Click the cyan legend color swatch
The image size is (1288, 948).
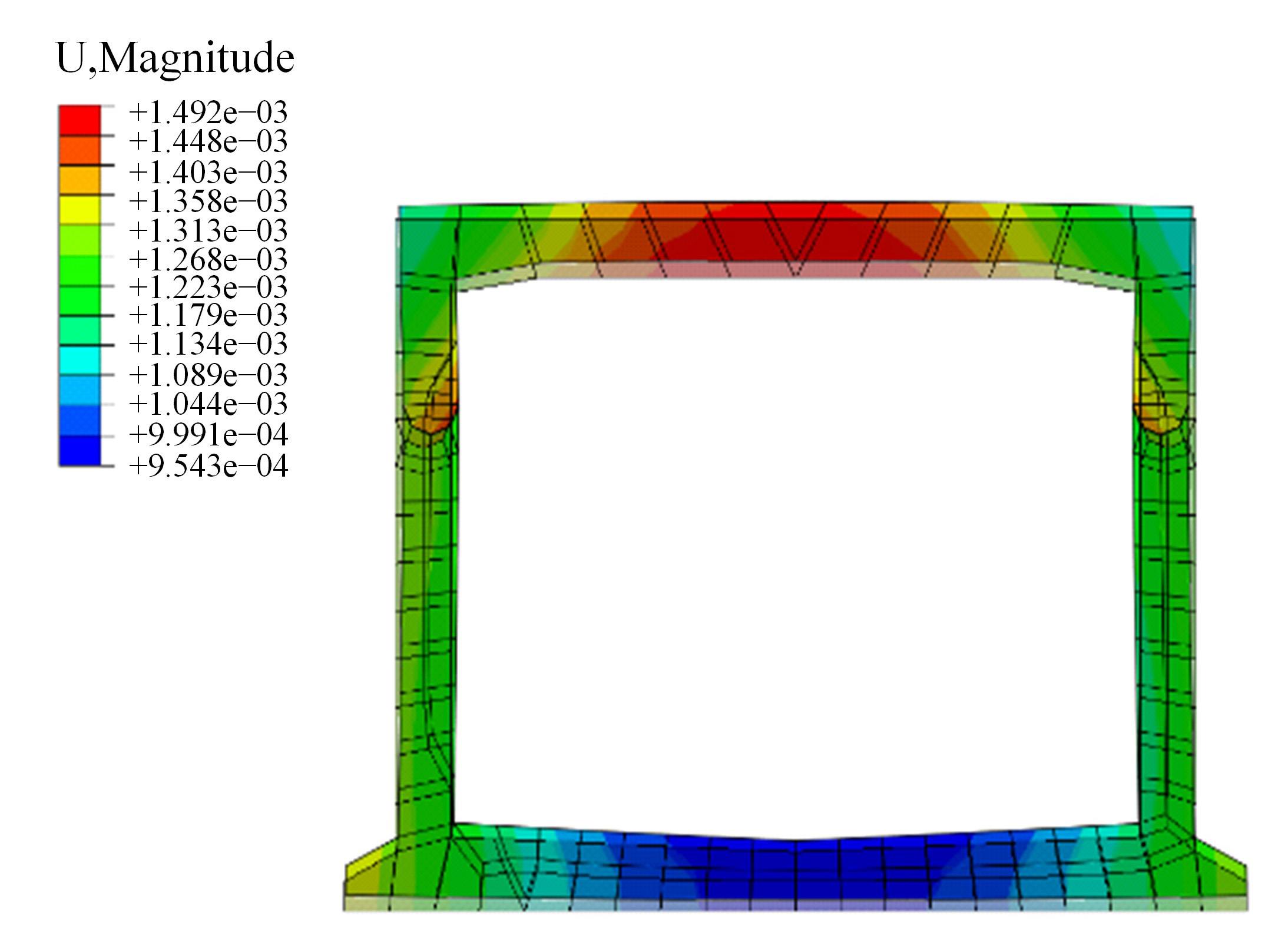[79, 359]
